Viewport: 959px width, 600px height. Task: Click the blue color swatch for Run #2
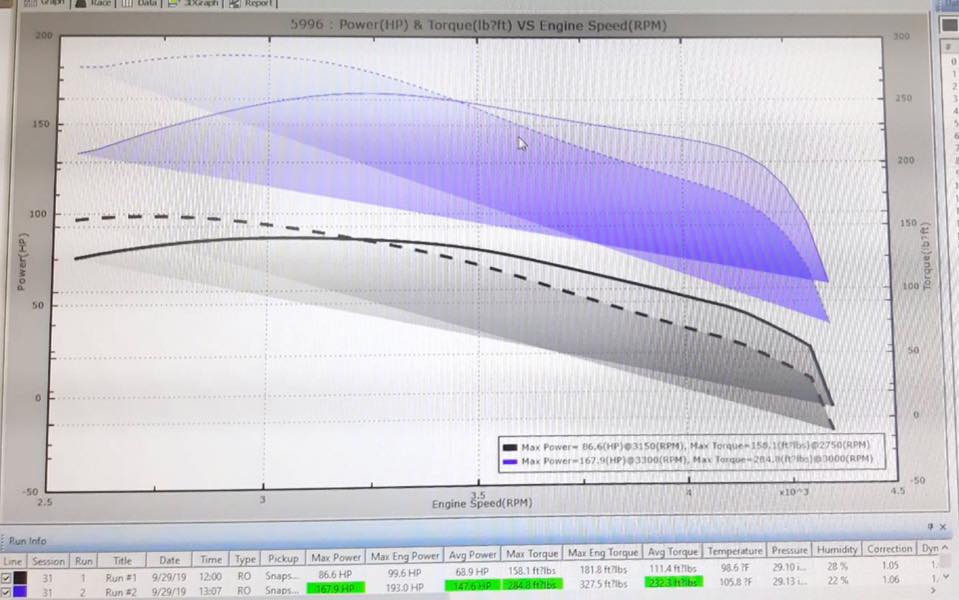coord(20,592)
